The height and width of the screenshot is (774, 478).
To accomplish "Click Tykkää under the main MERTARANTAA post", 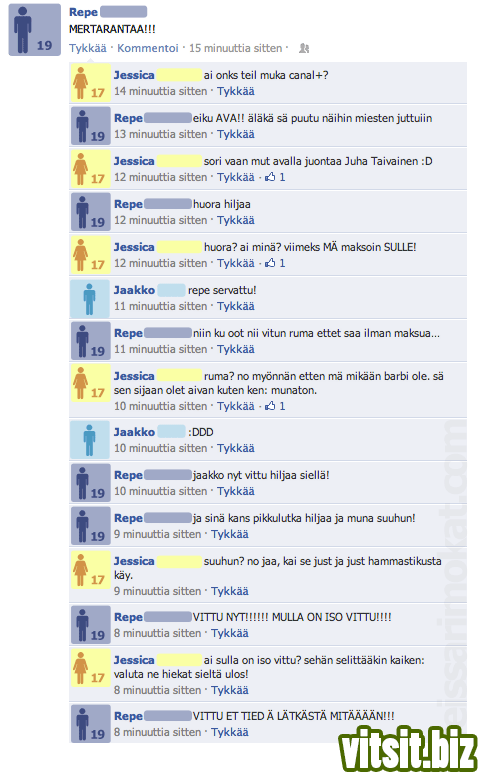I will tap(88, 48).
